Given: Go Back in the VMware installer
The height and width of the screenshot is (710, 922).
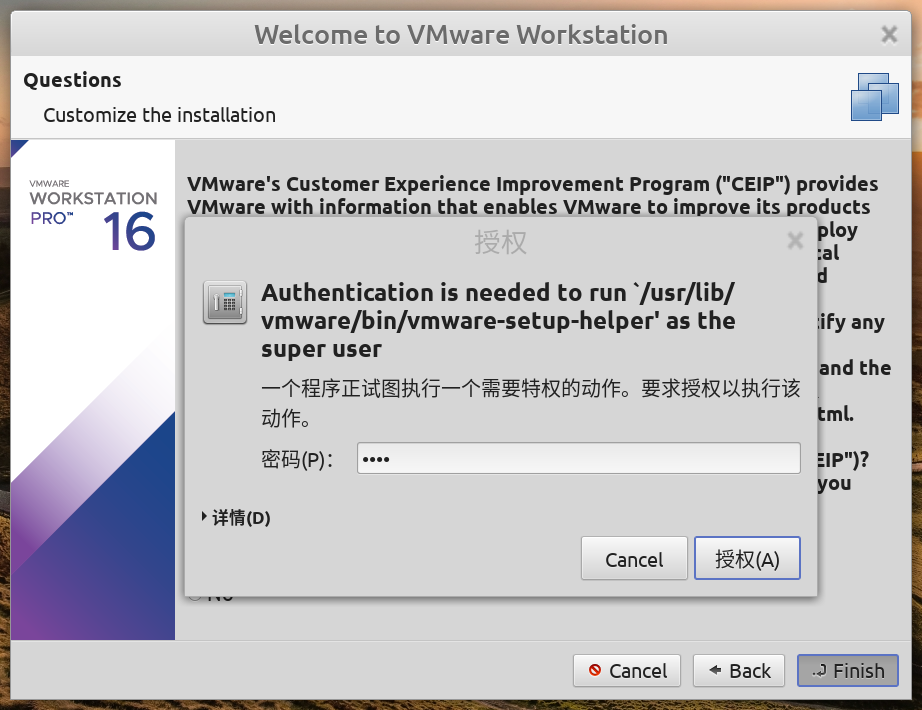Looking at the screenshot, I should [739, 671].
